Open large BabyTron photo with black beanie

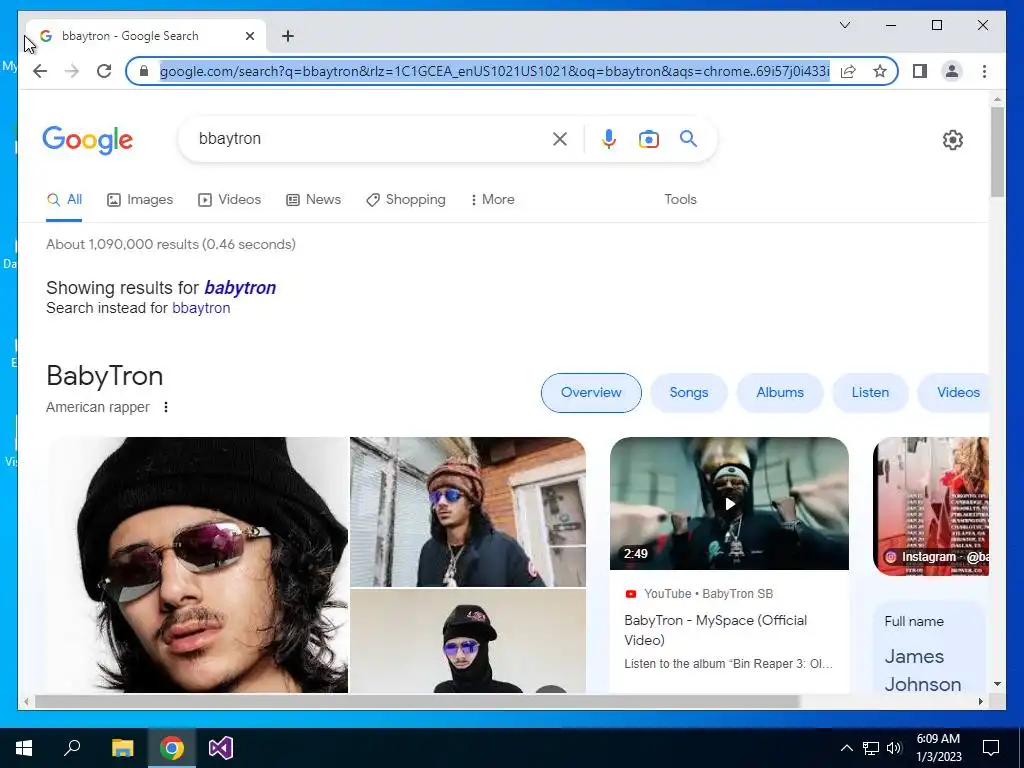click(x=197, y=565)
